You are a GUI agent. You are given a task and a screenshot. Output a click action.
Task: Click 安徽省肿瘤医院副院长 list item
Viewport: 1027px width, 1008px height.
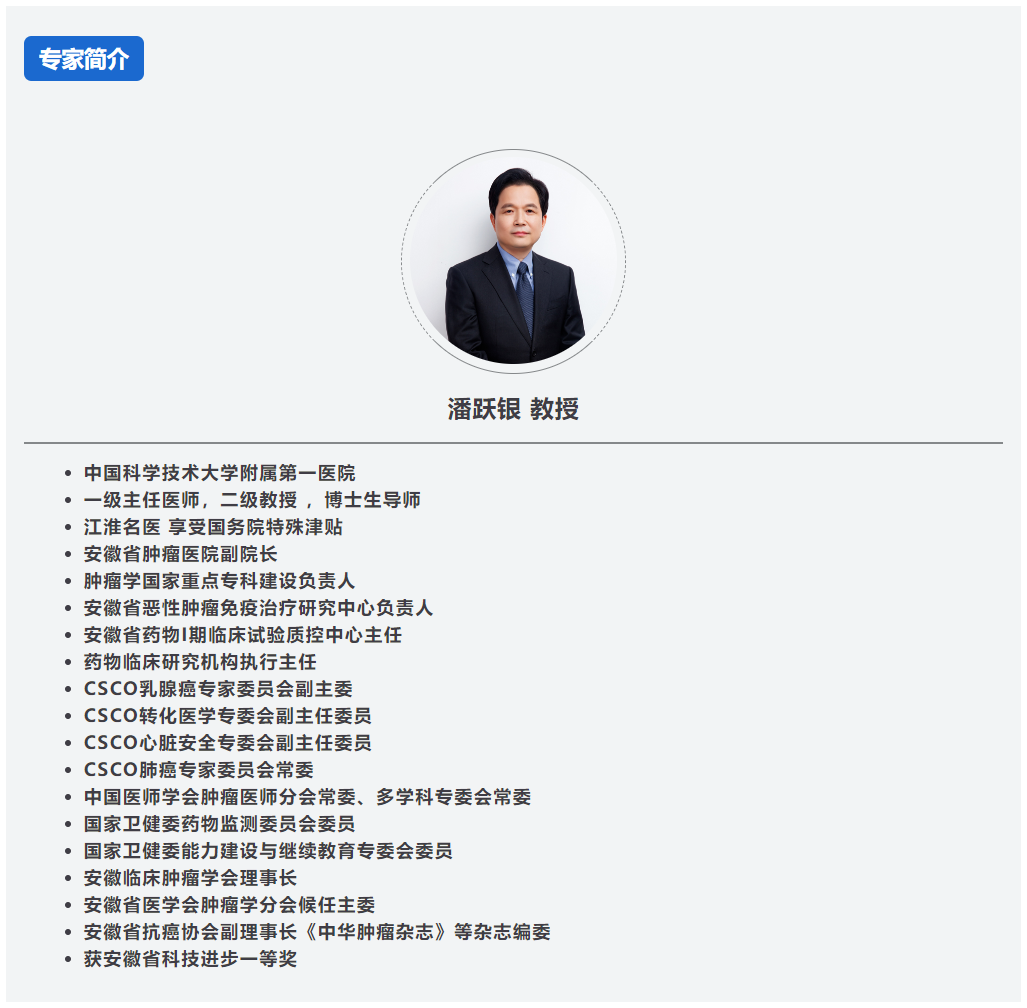(x=180, y=554)
